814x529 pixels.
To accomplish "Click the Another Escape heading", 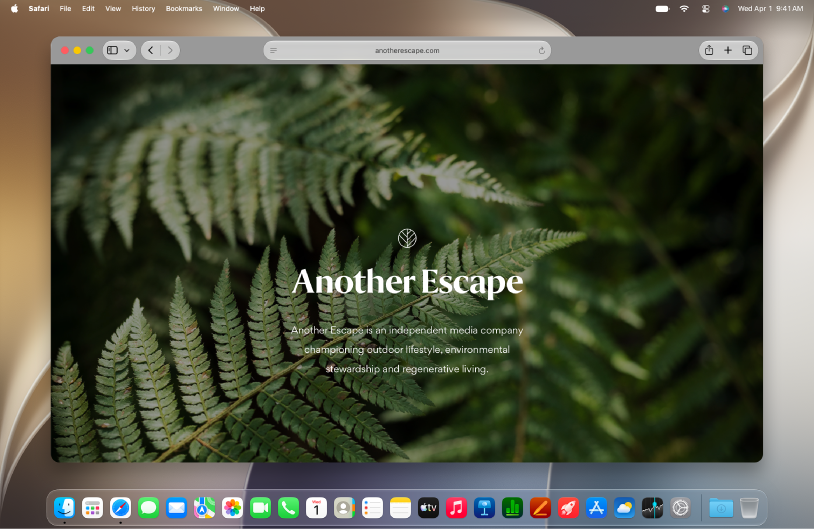I will pyautogui.click(x=408, y=282).
